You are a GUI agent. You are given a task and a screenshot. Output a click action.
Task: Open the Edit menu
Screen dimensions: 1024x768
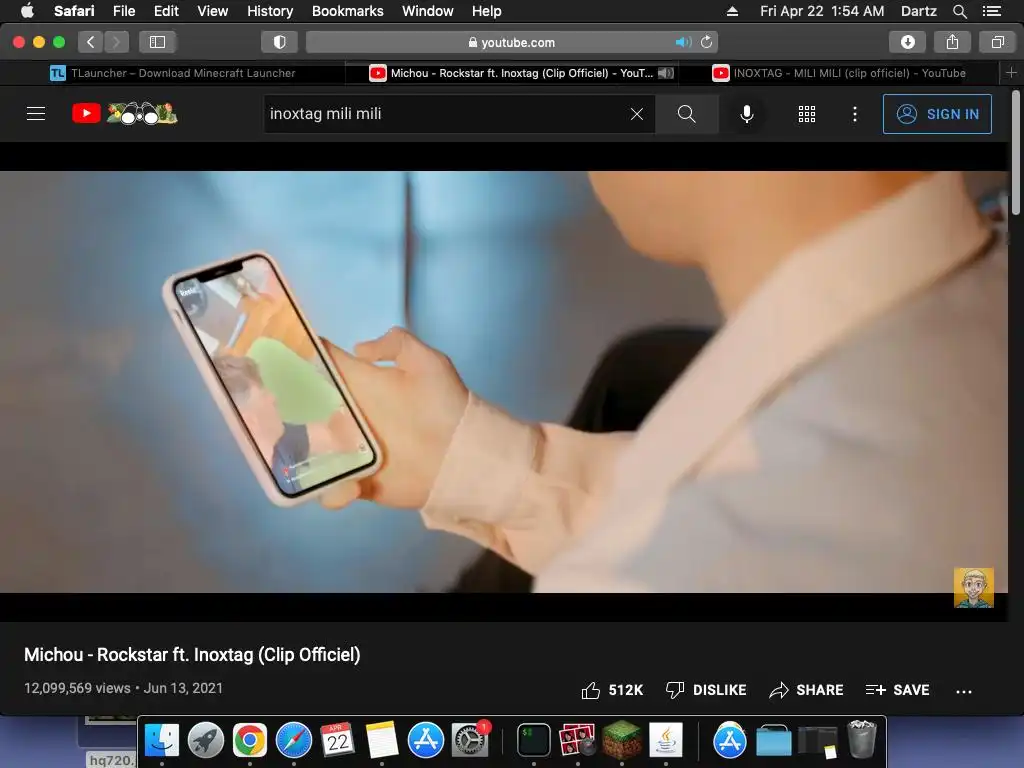click(x=166, y=11)
